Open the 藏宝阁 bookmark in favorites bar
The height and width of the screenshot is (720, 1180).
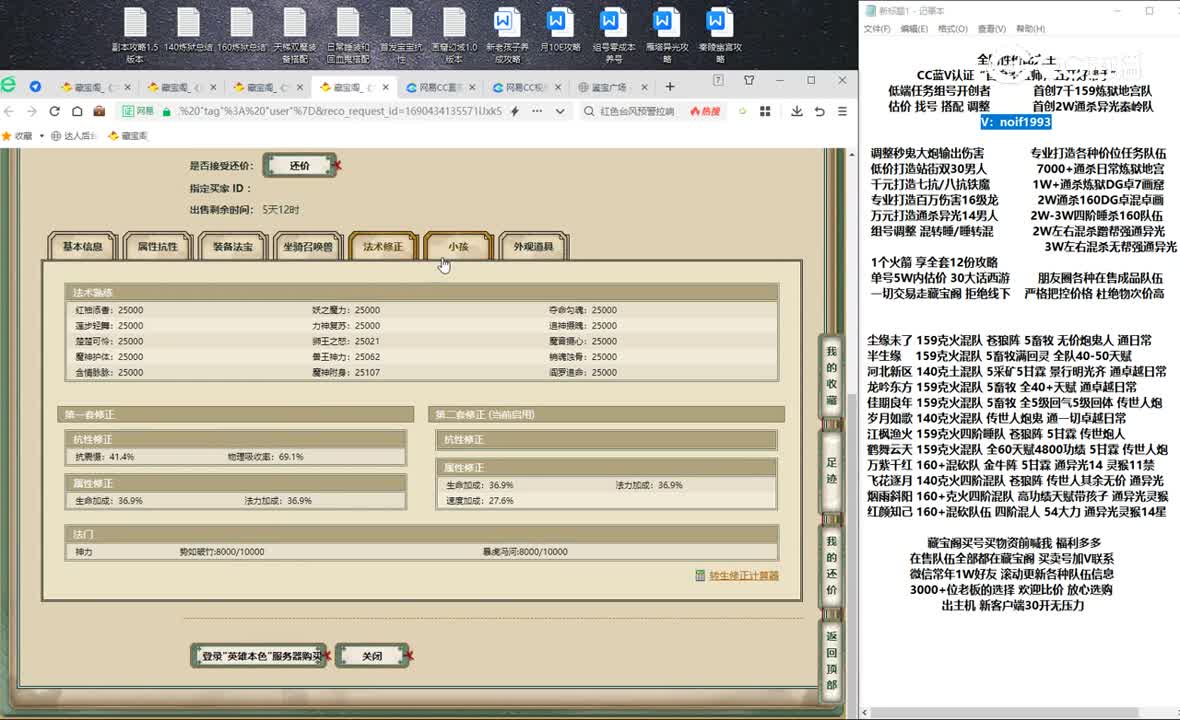click(128, 136)
